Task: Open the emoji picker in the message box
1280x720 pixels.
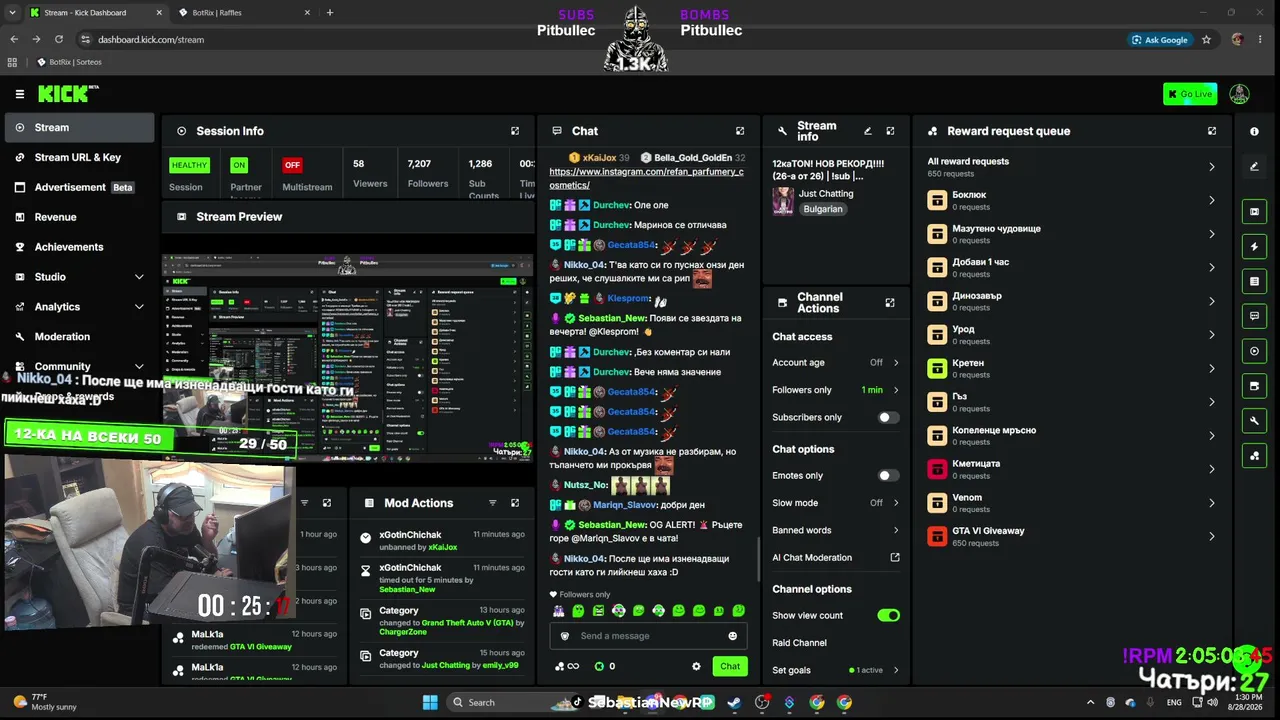Action: tap(732, 636)
